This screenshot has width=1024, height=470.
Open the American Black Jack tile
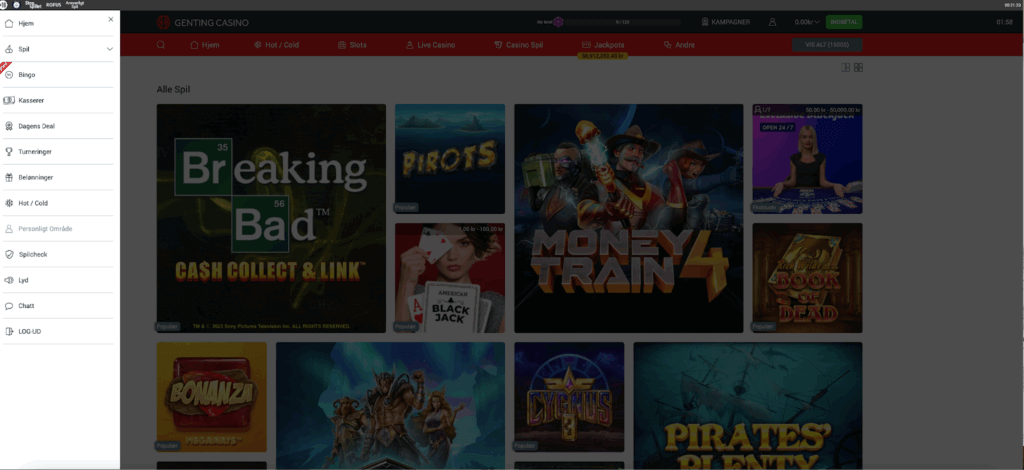[x=450, y=278]
